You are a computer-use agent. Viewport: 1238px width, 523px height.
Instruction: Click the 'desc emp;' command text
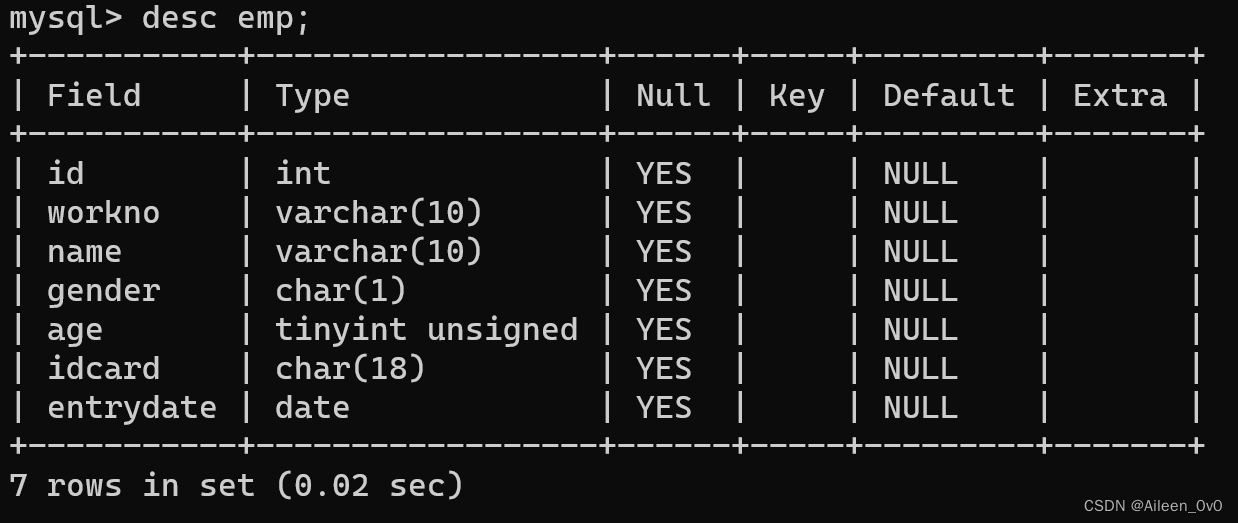[225, 18]
